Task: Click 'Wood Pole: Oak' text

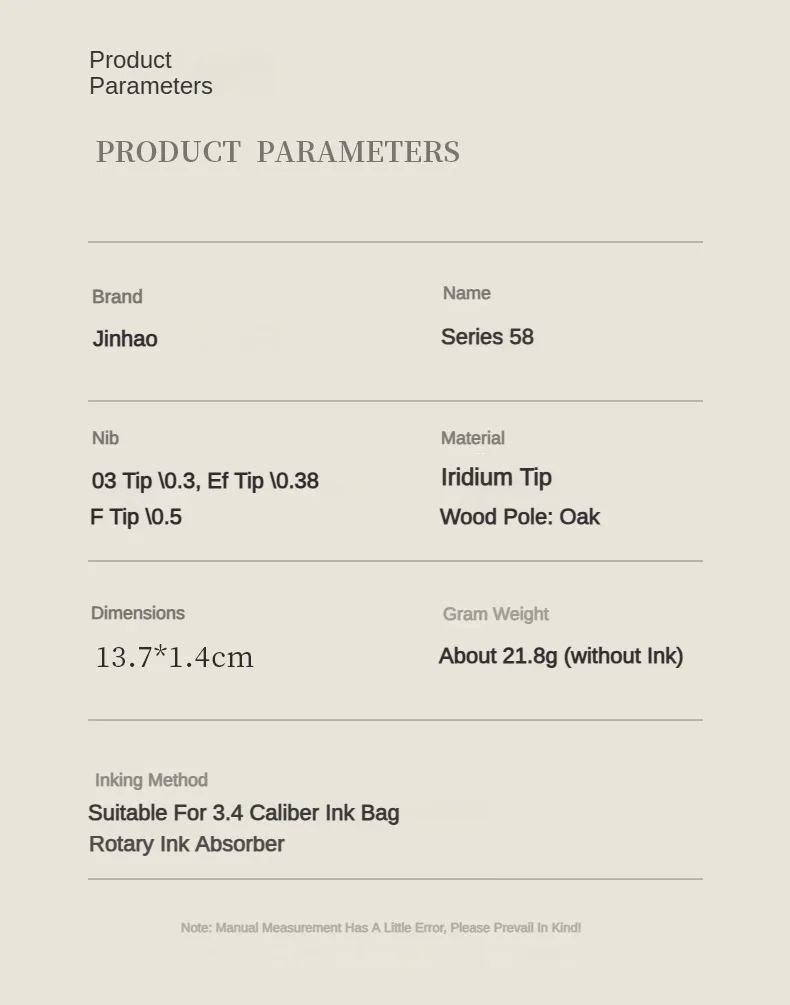Action: [520, 517]
